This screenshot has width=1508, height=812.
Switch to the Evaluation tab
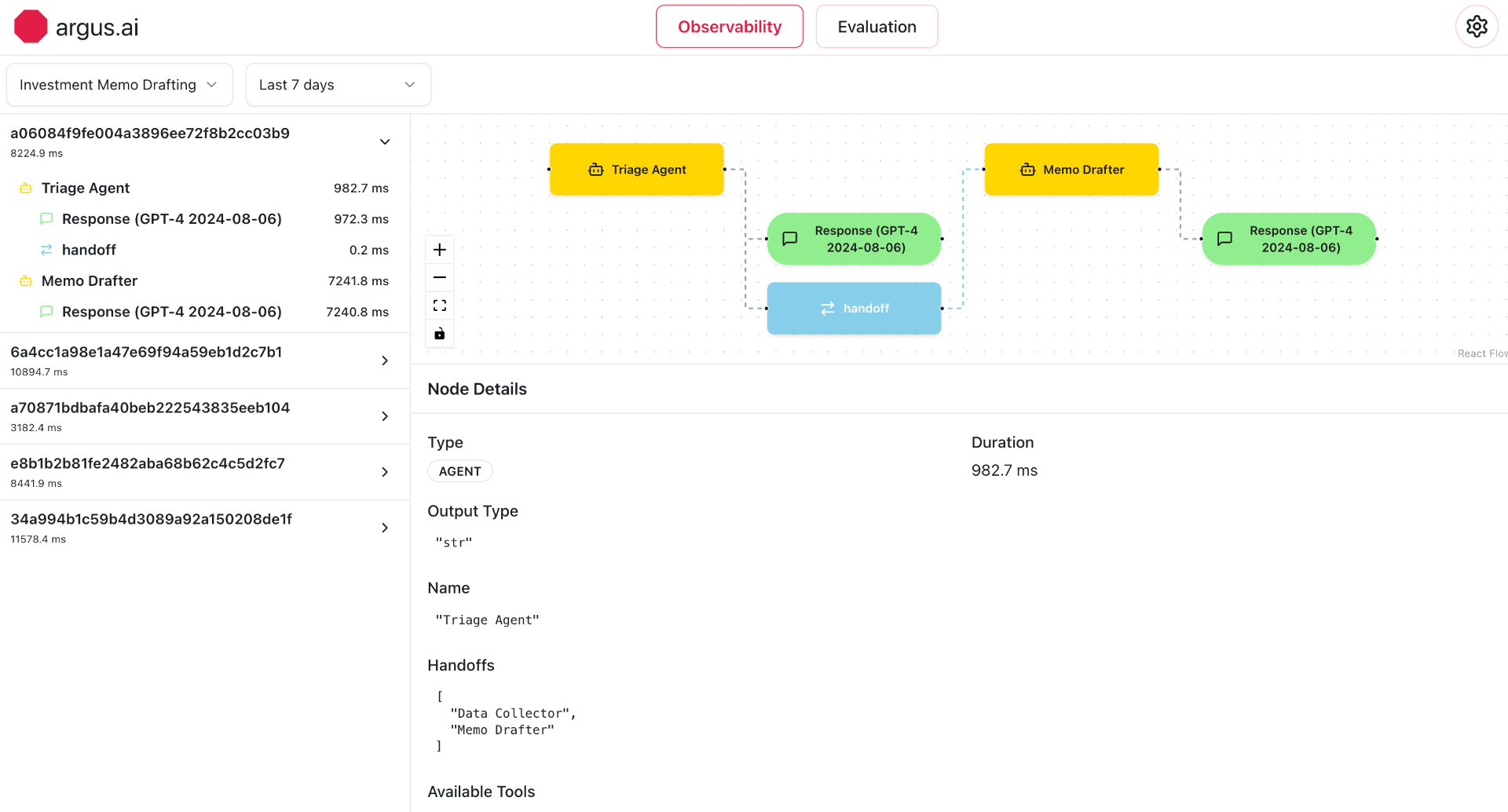tap(876, 26)
